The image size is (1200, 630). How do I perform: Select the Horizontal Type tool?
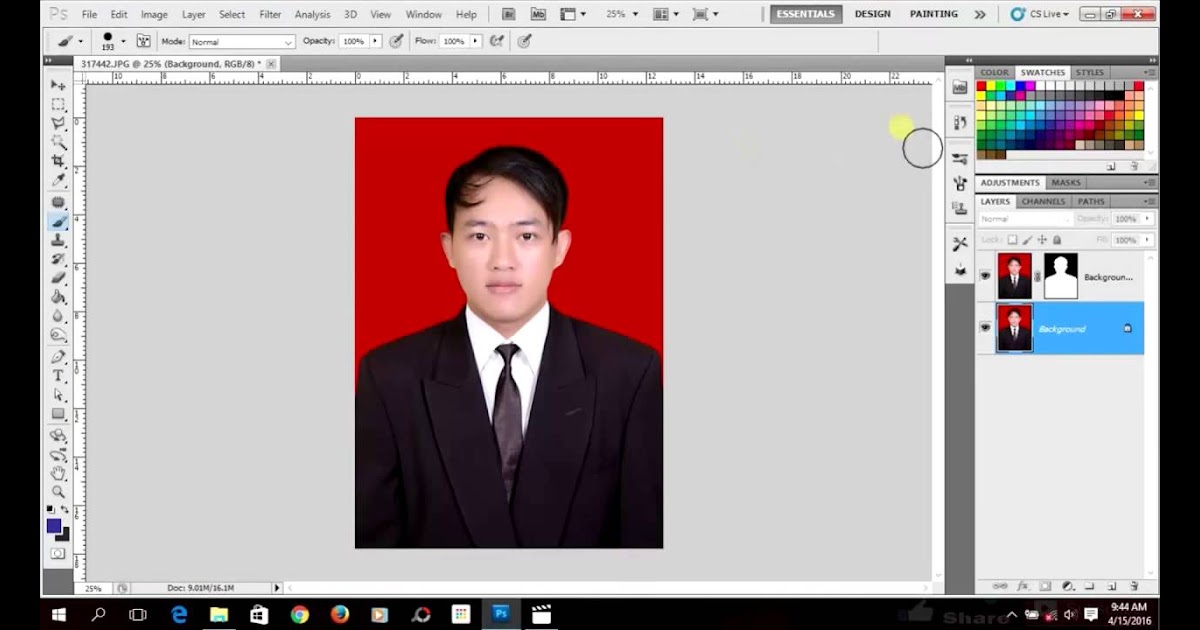click(x=58, y=376)
